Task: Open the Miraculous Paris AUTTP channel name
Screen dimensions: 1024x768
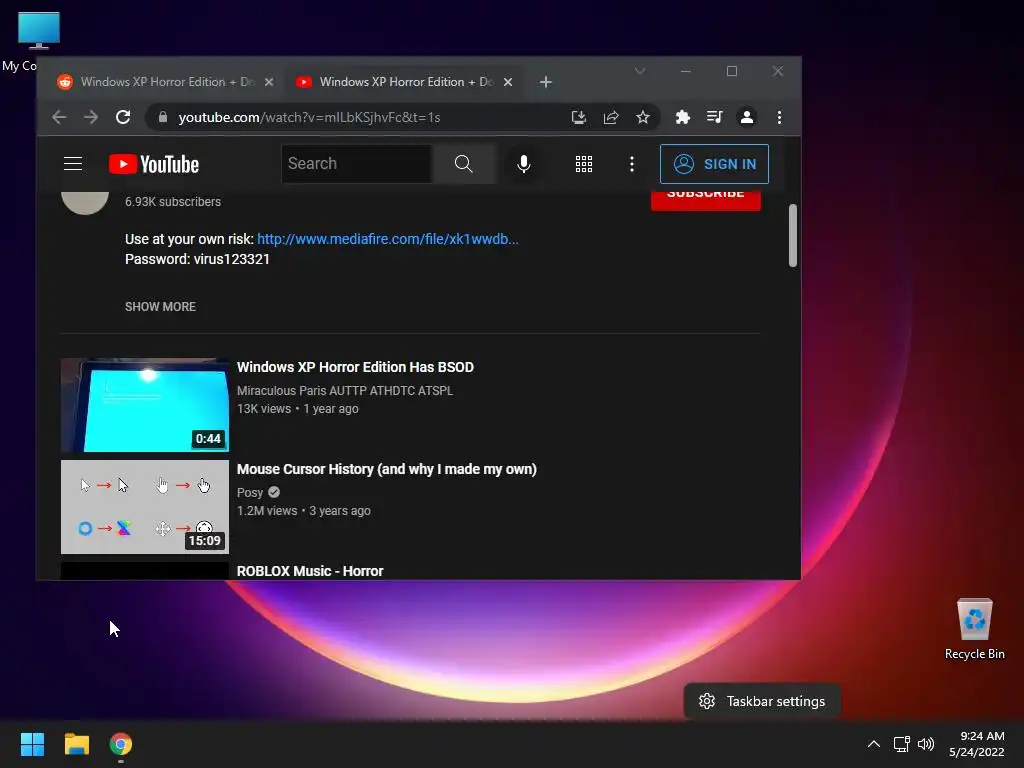Action: [345, 391]
